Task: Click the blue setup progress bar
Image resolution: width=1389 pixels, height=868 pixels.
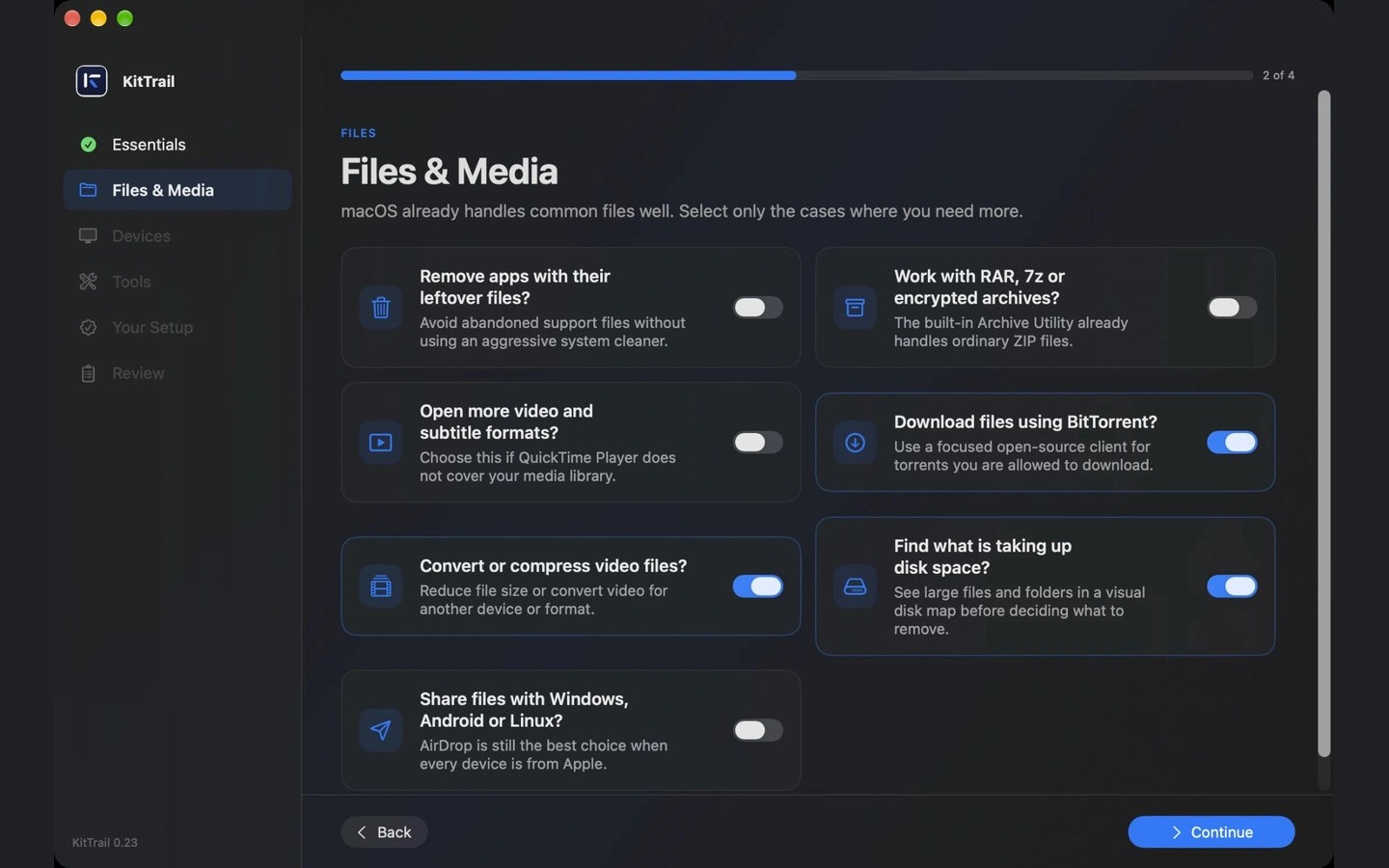Action: [797, 75]
